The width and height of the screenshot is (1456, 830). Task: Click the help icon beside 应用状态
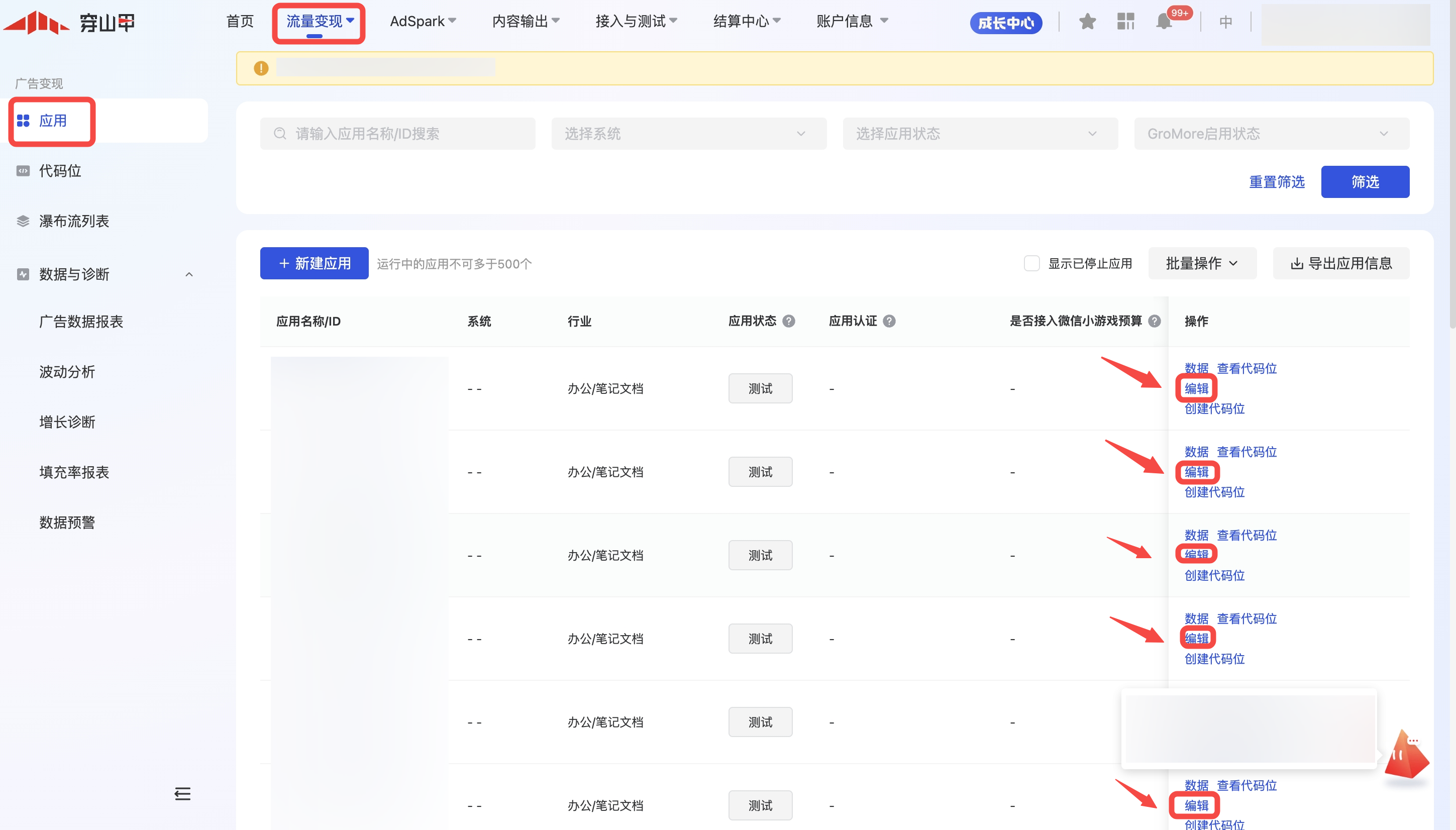click(789, 321)
